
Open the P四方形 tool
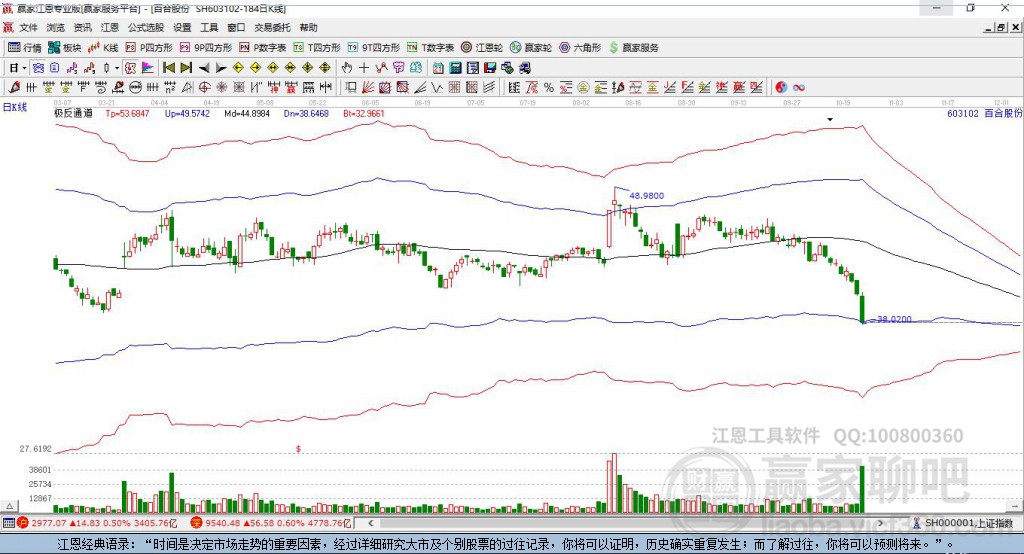pos(149,48)
